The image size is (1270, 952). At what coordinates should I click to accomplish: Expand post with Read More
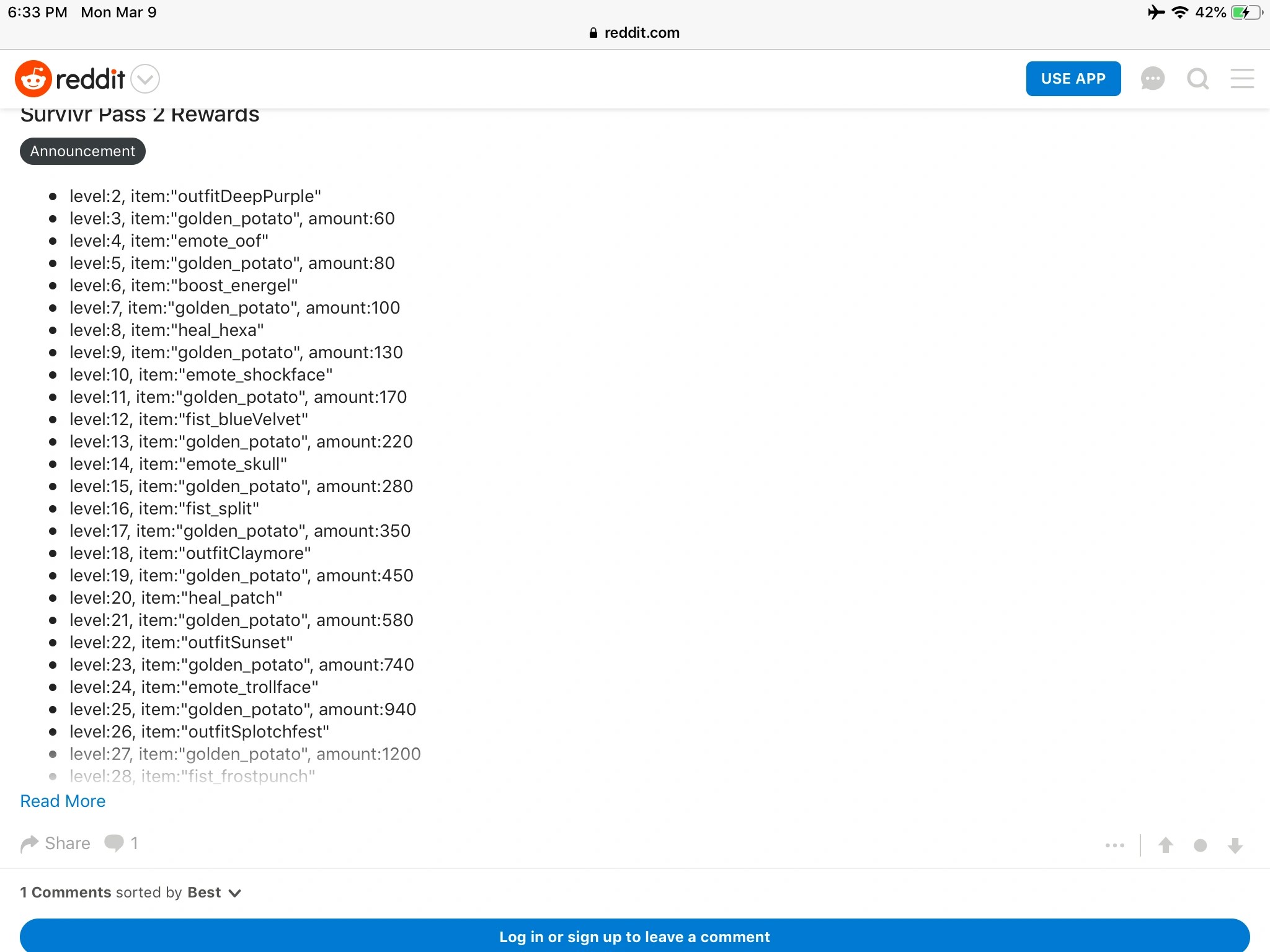click(63, 801)
